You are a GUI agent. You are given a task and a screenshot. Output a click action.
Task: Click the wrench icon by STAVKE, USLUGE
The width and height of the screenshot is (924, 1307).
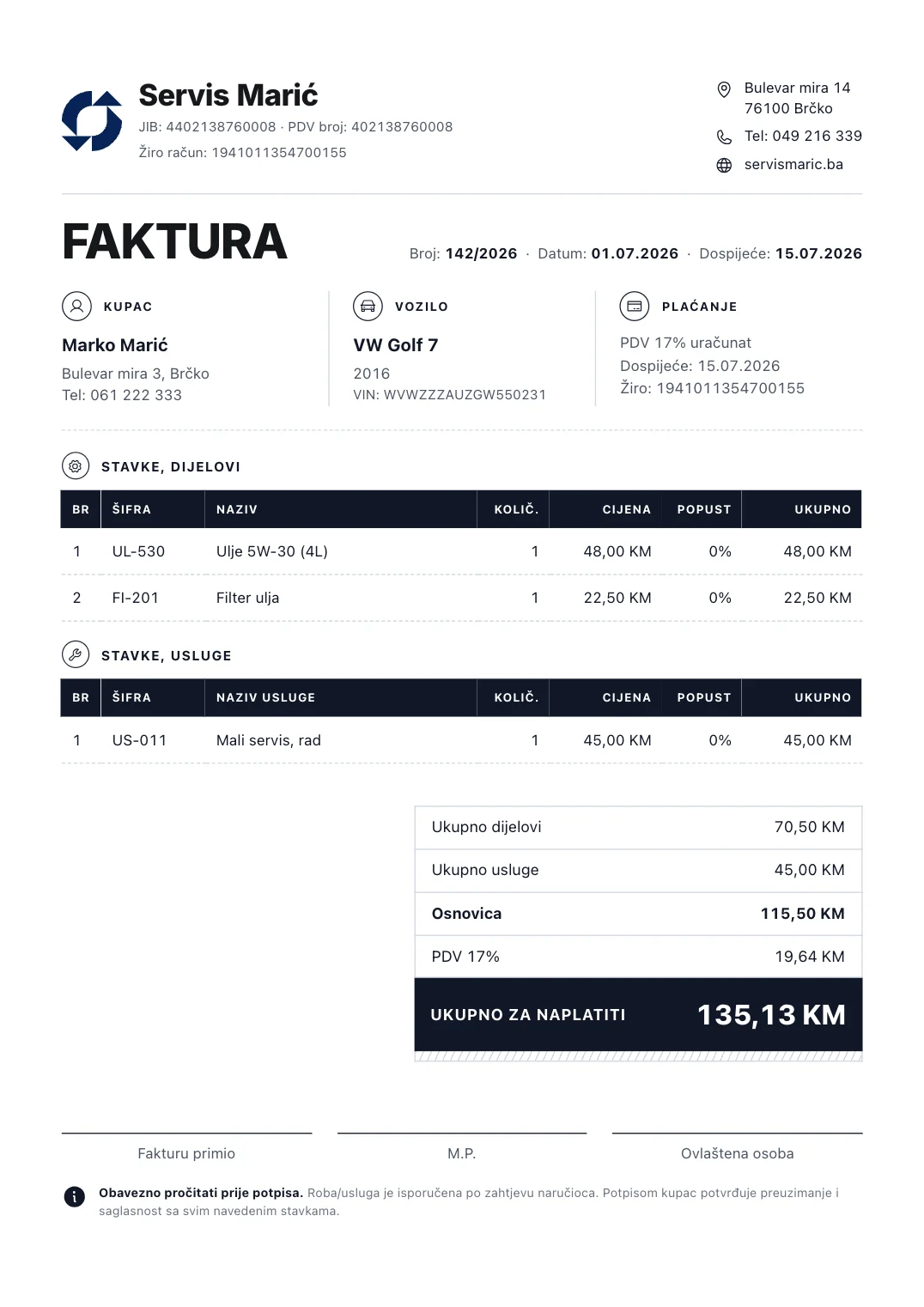tap(76, 655)
